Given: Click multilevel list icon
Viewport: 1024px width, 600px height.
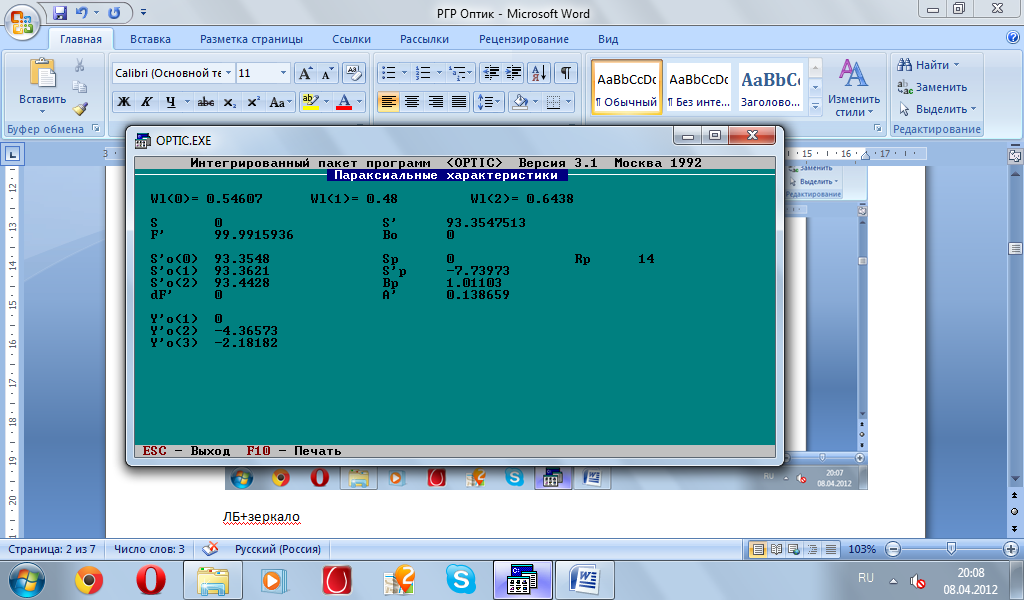Looking at the screenshot, I should 458,73.
